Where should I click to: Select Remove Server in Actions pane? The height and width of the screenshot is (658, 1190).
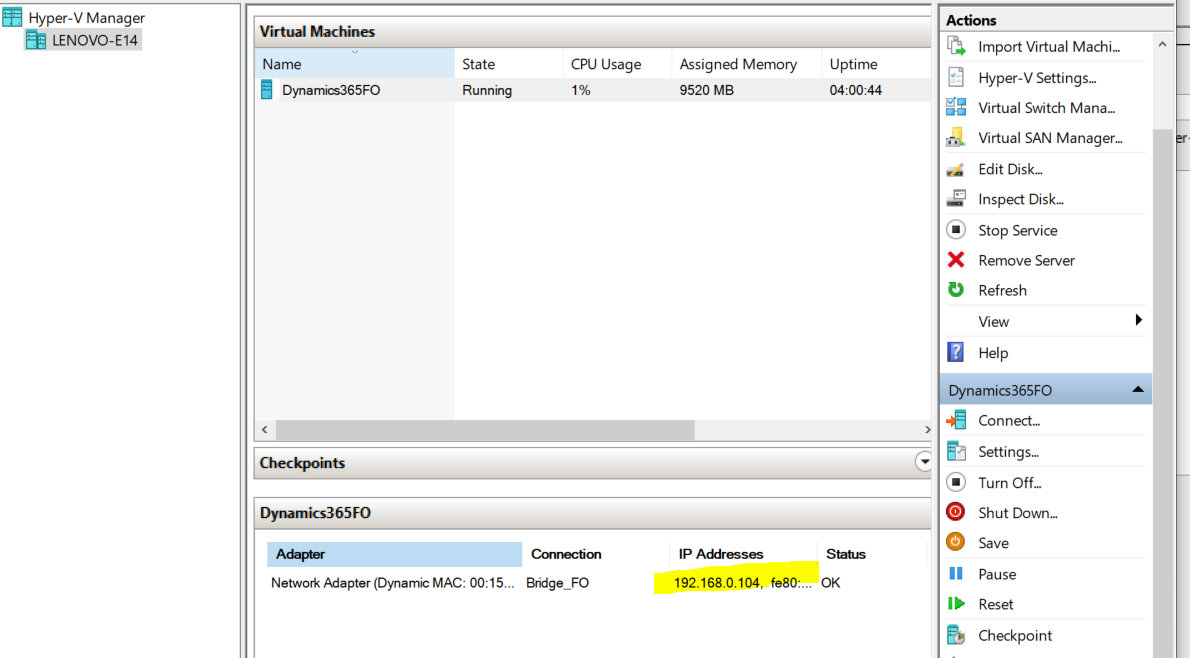(1026, 260)
